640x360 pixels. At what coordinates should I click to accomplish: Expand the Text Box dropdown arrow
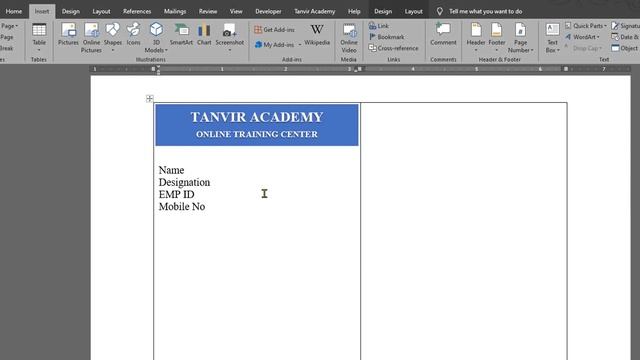point(558,51)
